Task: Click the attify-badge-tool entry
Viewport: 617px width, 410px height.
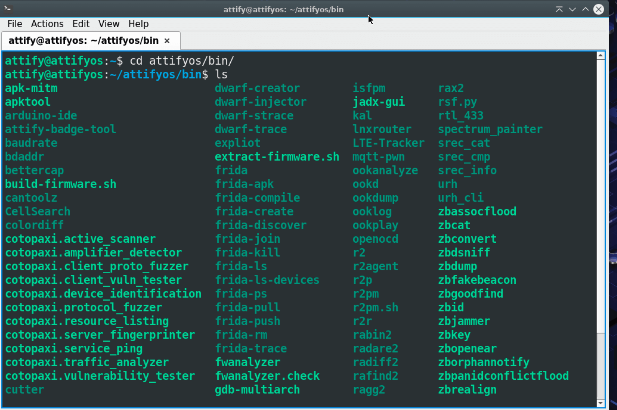Action: click(x=61, y=129)
